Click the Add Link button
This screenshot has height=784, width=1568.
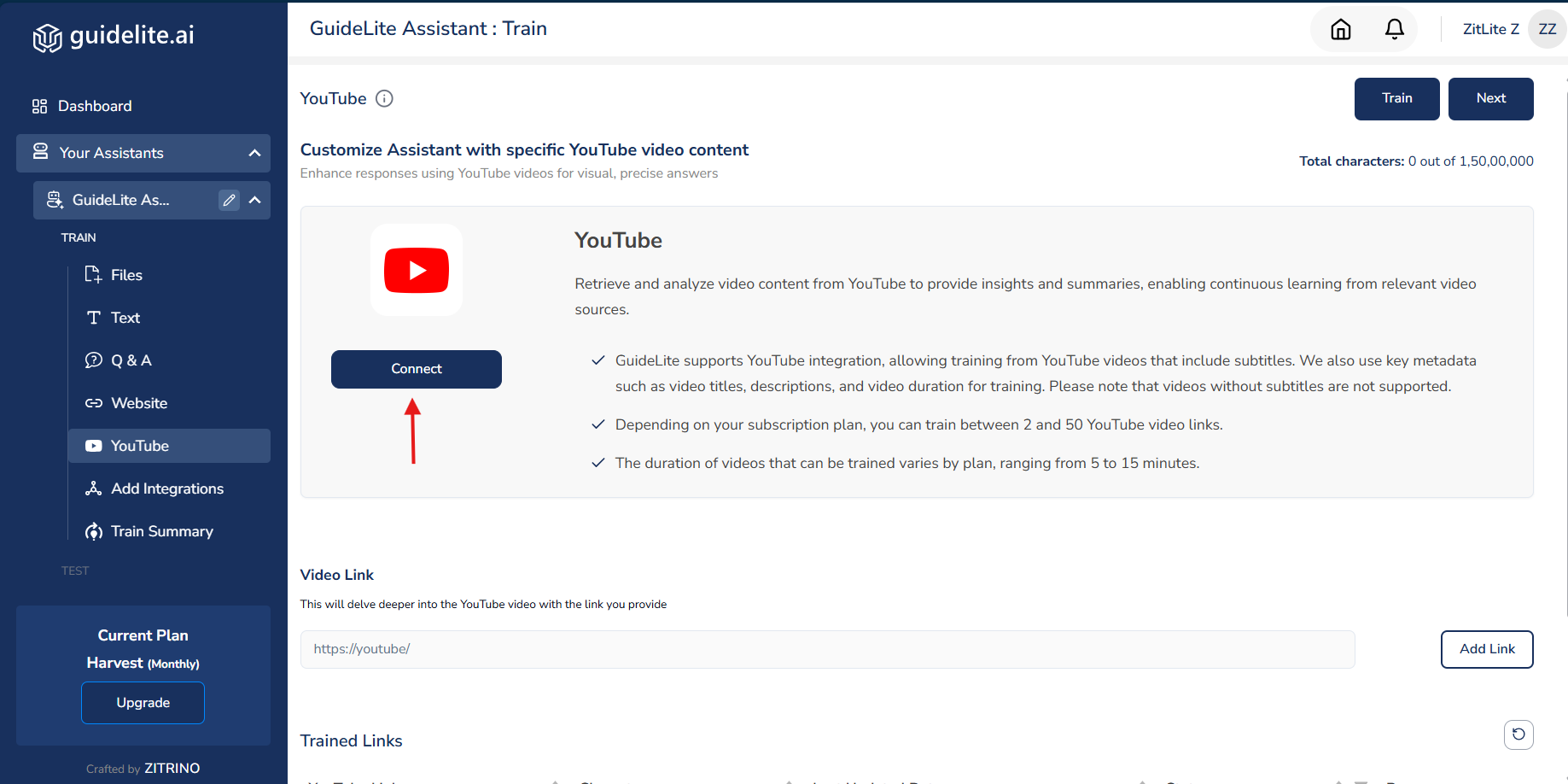[x=1487, y=649]
